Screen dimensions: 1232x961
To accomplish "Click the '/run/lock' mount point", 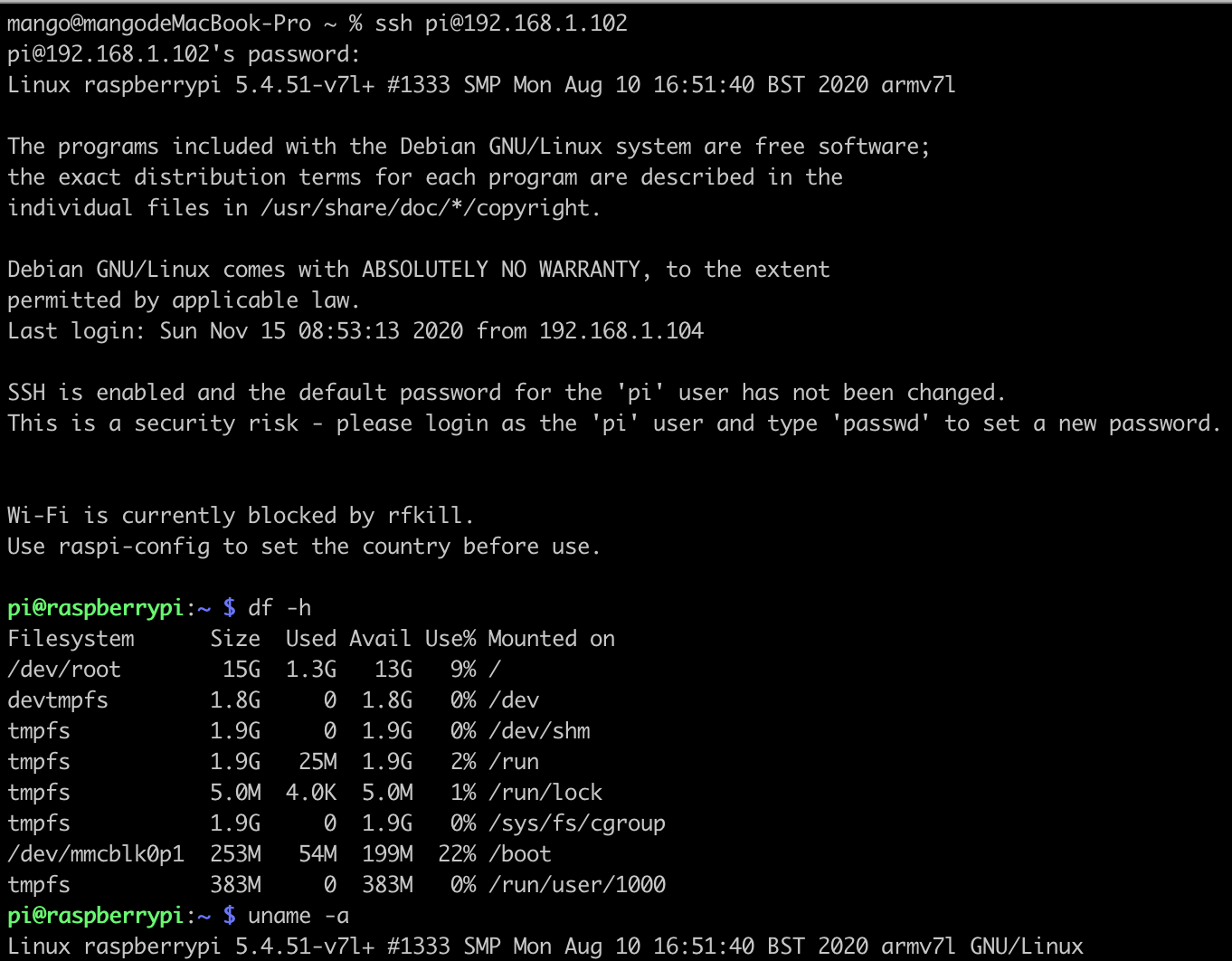I will pyautogui.click(x=545, y=793).
